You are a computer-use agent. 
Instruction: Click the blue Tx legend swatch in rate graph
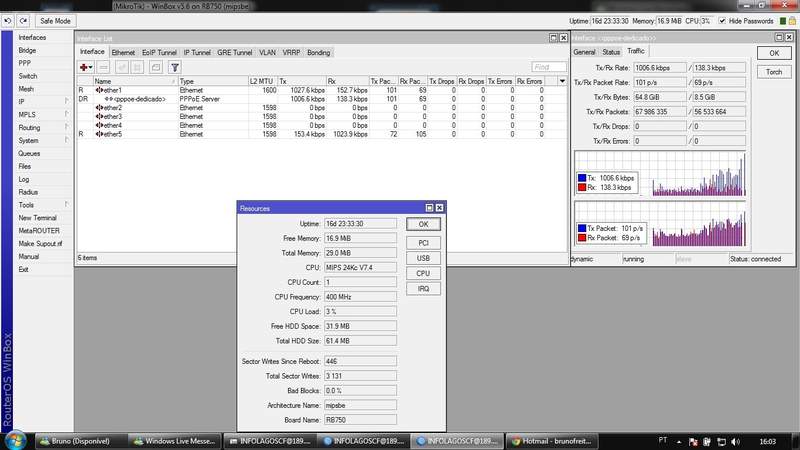[582, 178]
